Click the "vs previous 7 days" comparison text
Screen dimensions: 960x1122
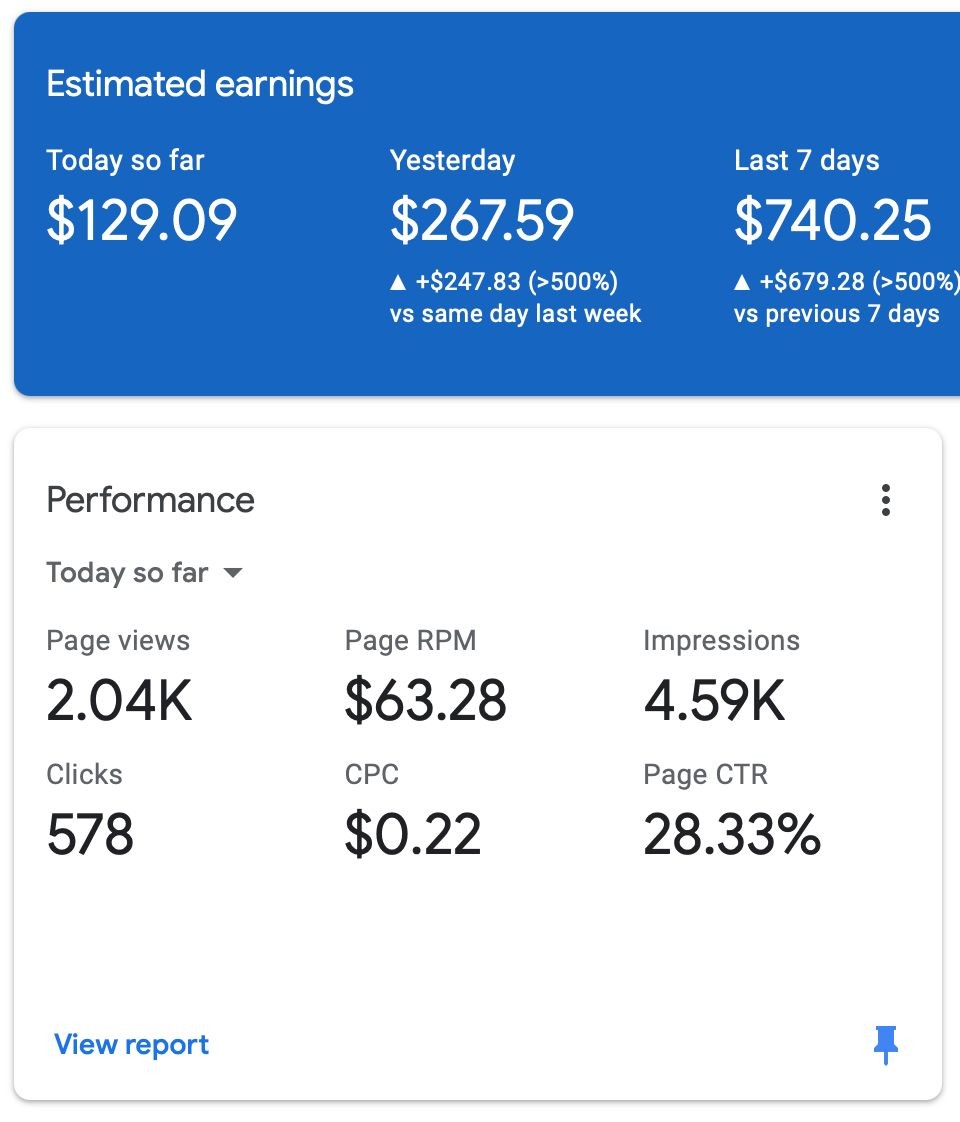point(837,314)
